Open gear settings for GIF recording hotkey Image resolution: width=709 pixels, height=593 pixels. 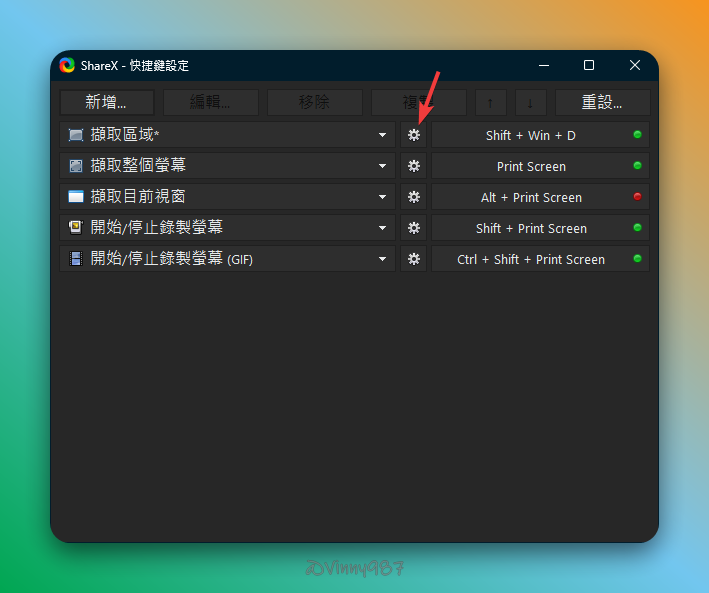click(x=413, y=259)
